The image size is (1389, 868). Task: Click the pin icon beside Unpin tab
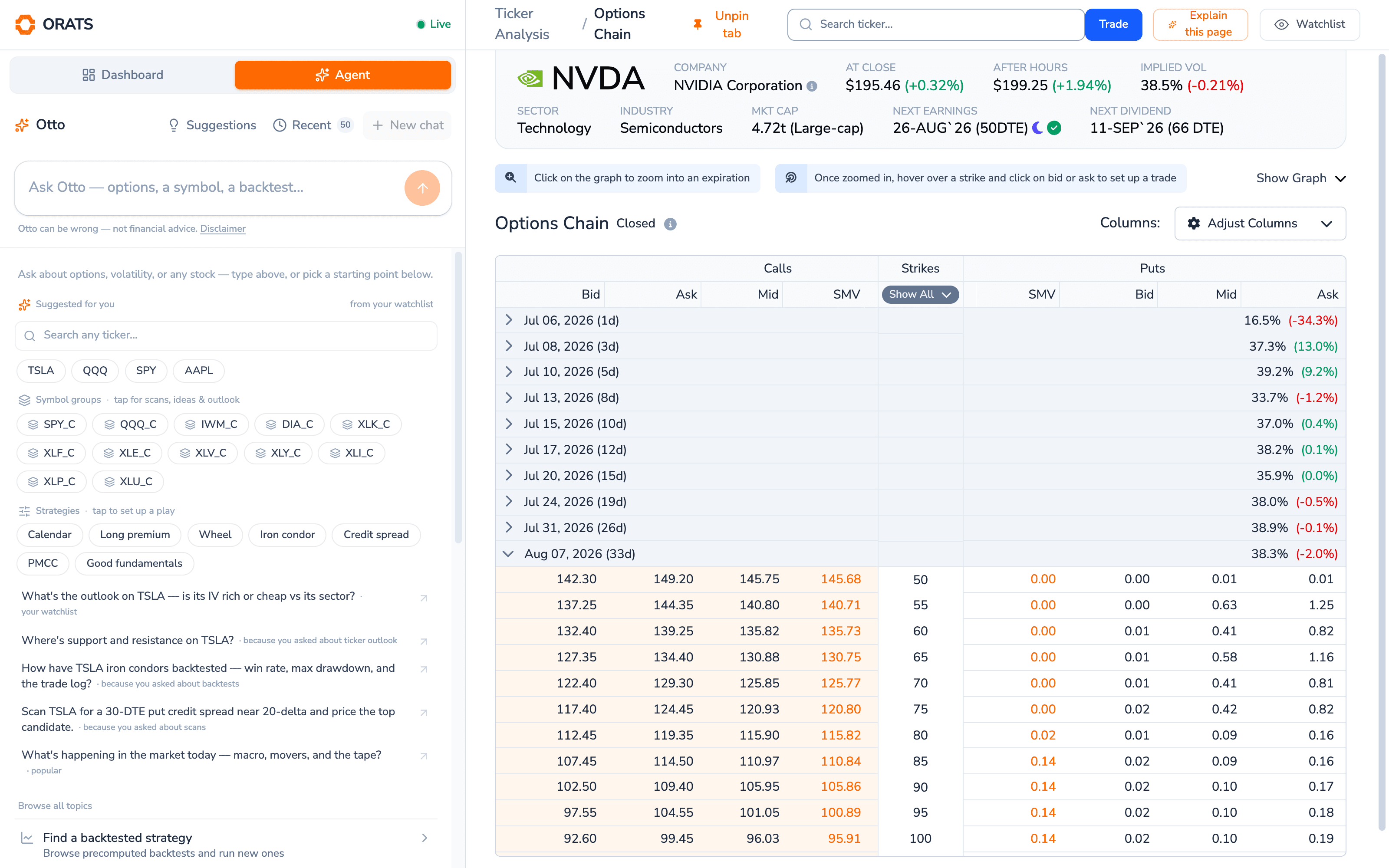click(698, 24)
